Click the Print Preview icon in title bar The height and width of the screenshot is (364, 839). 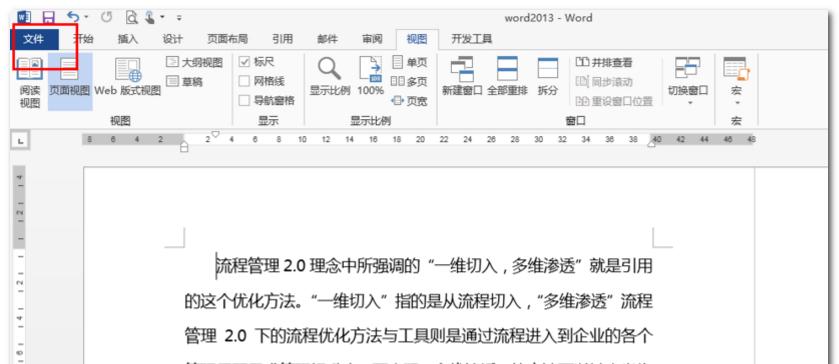[x=131, y=18]
